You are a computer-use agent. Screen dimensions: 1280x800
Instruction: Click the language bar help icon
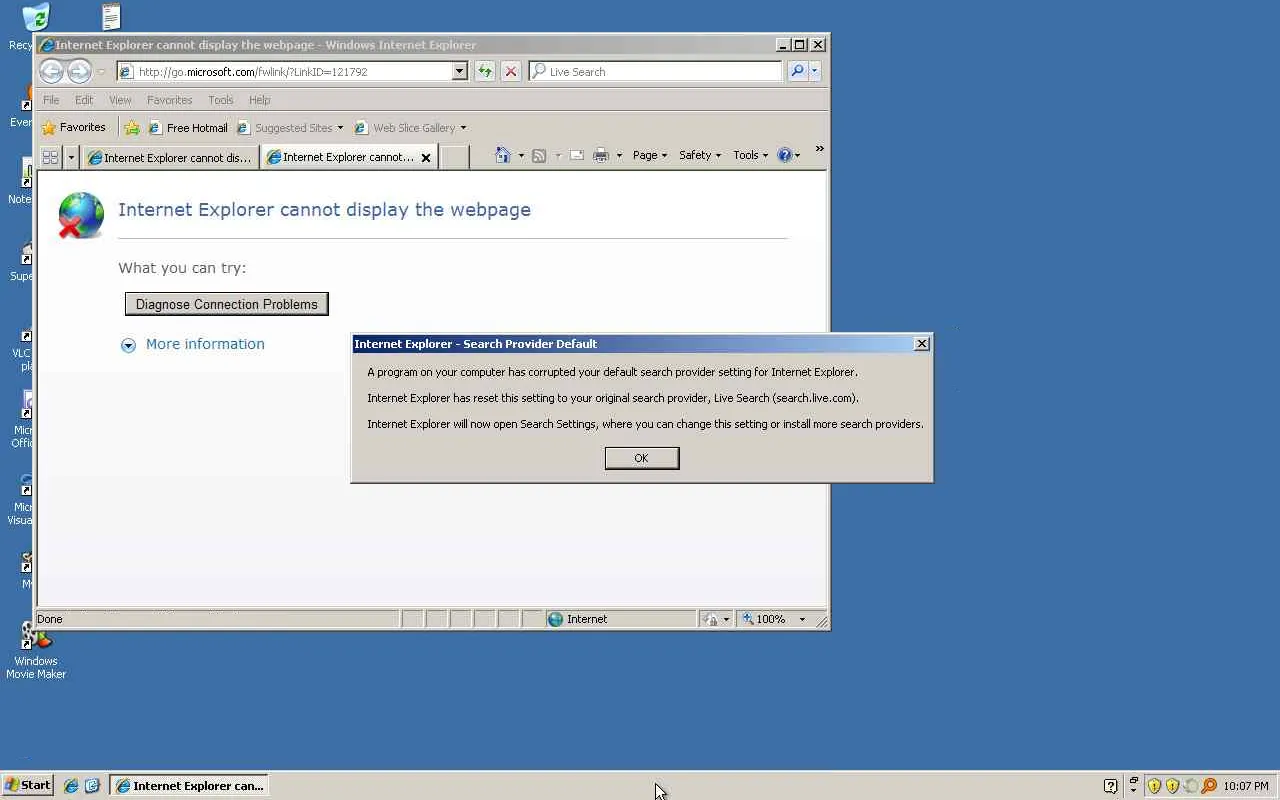point(1110,786)
